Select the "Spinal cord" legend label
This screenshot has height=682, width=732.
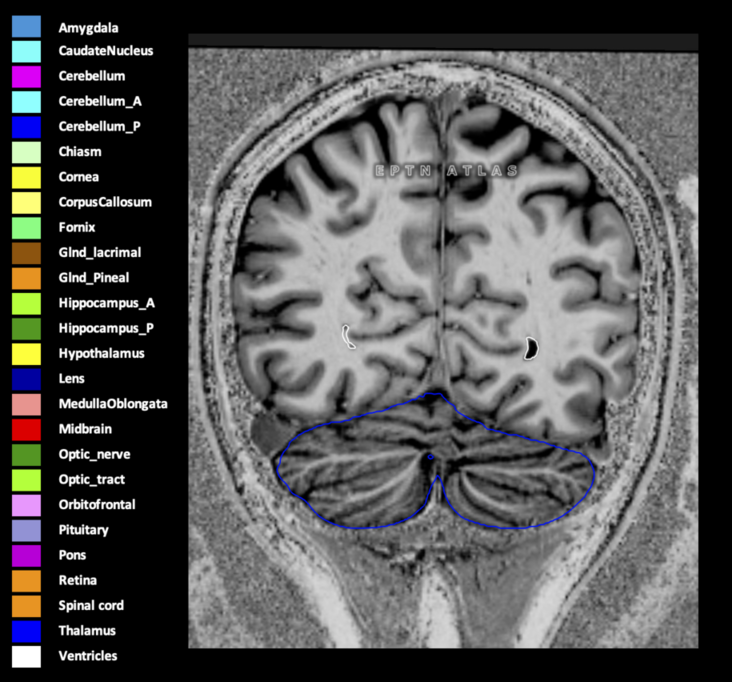click(x=91, y=605)
